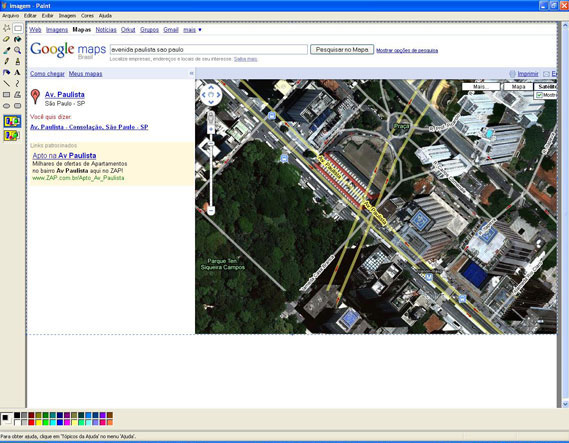The height and width of the screenshot is (443, 569).
Task: Select the Rounded Rectangle tool
Action: pyautogui.click(x=17, y=106)
